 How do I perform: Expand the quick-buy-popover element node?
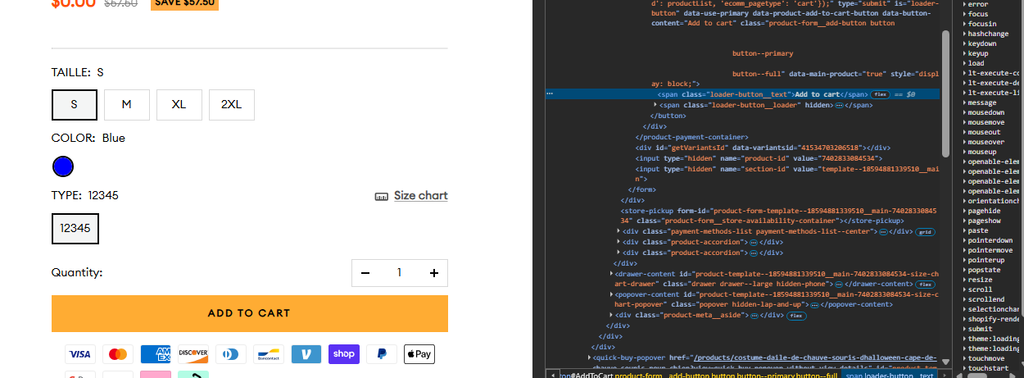(590, 358)
